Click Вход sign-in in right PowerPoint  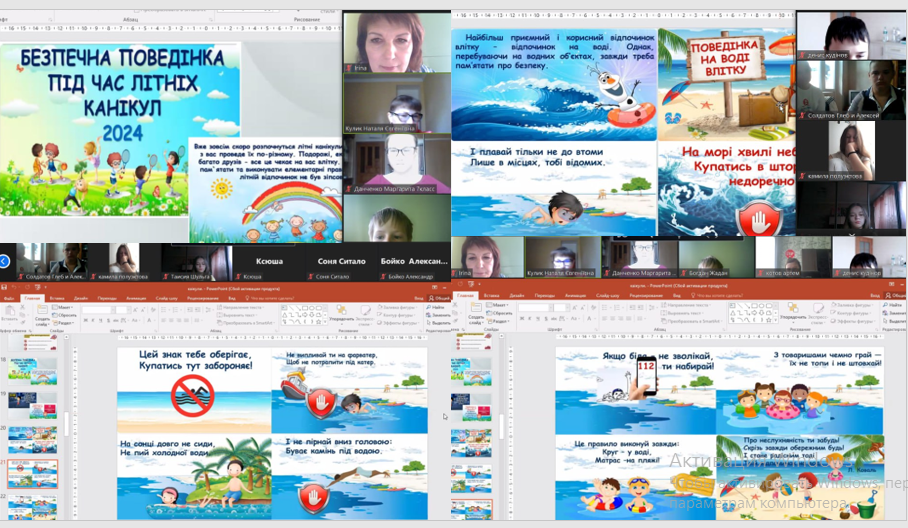pos(876,296)
